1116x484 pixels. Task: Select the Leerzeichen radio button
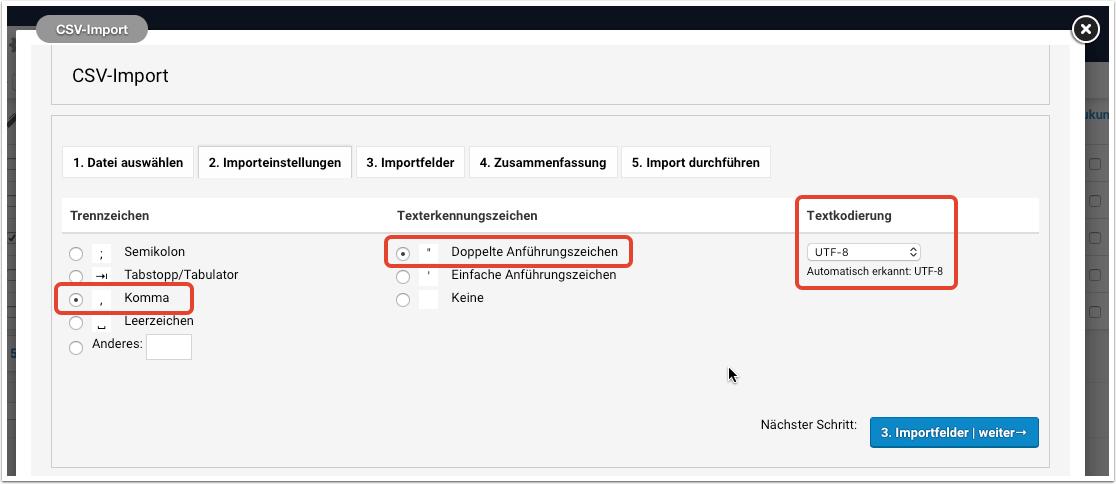(76, 323)
